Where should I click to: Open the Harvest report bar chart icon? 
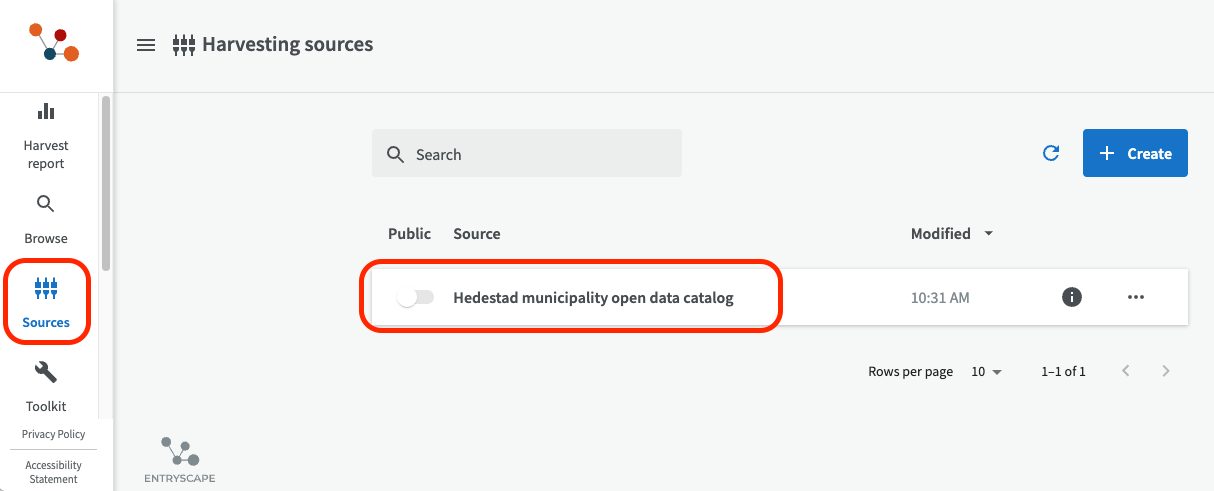[x=46, y=111]
